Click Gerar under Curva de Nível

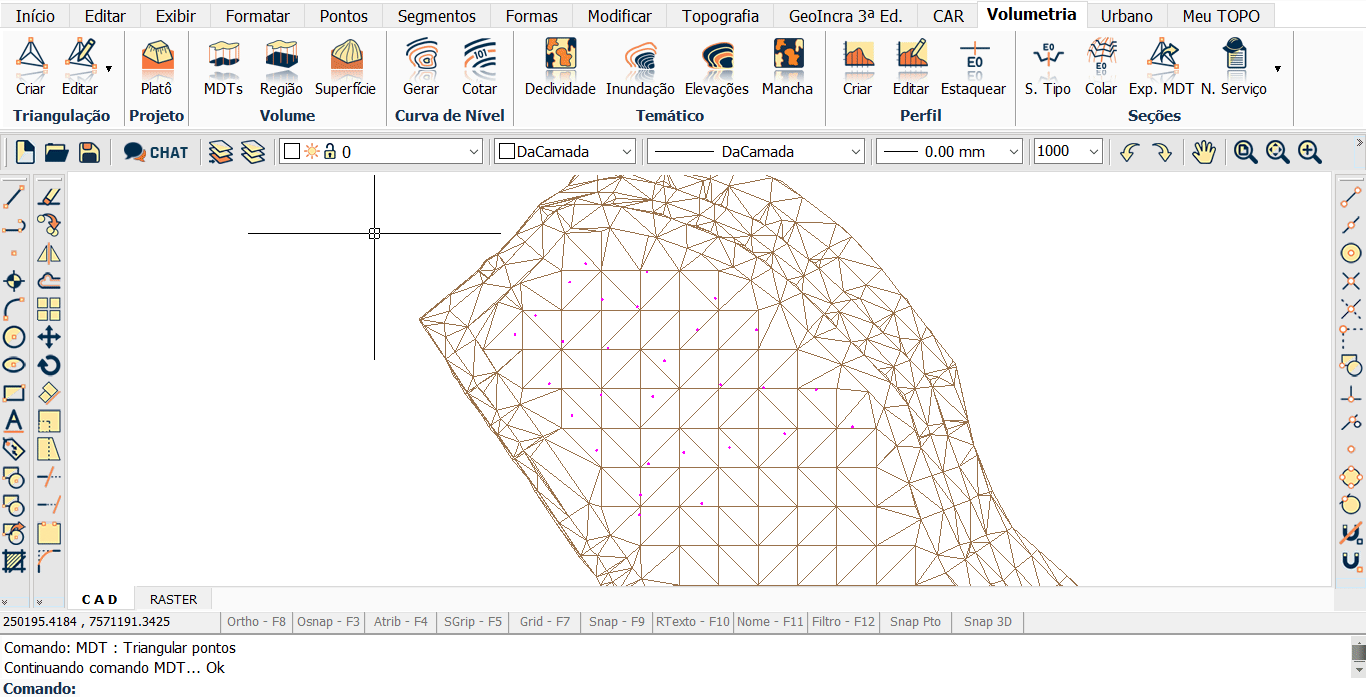coord(421,67)
